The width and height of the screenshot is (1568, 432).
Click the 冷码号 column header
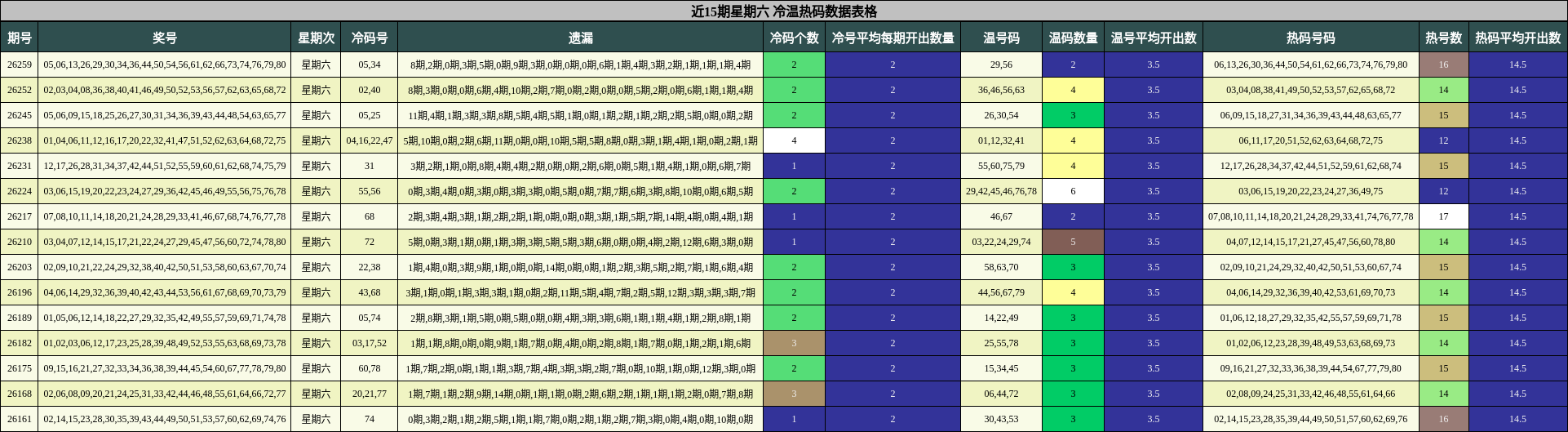pos(370,38)
